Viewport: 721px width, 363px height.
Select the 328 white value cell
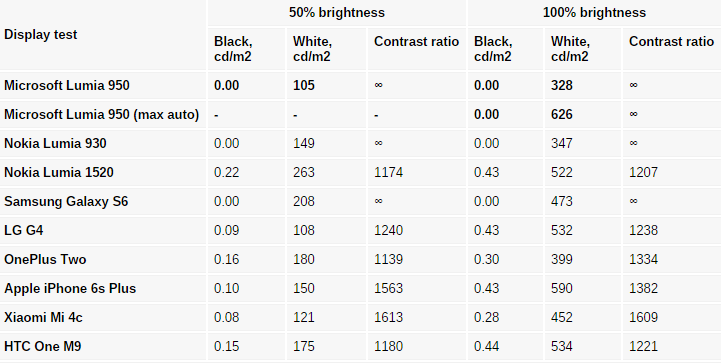tap(561, 86)
